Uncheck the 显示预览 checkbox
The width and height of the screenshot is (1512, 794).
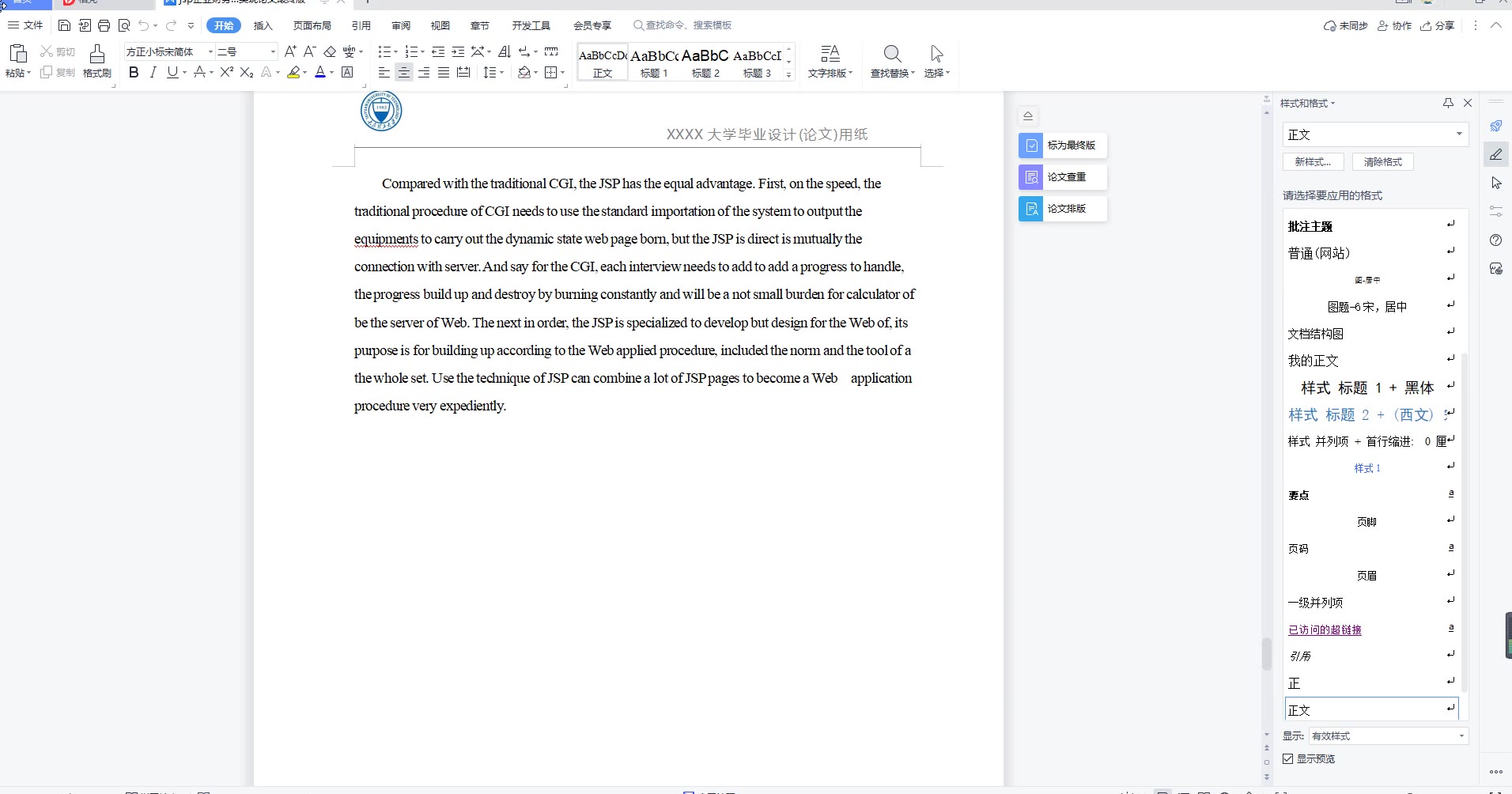pyautogui.click(x=1288, y=758)
